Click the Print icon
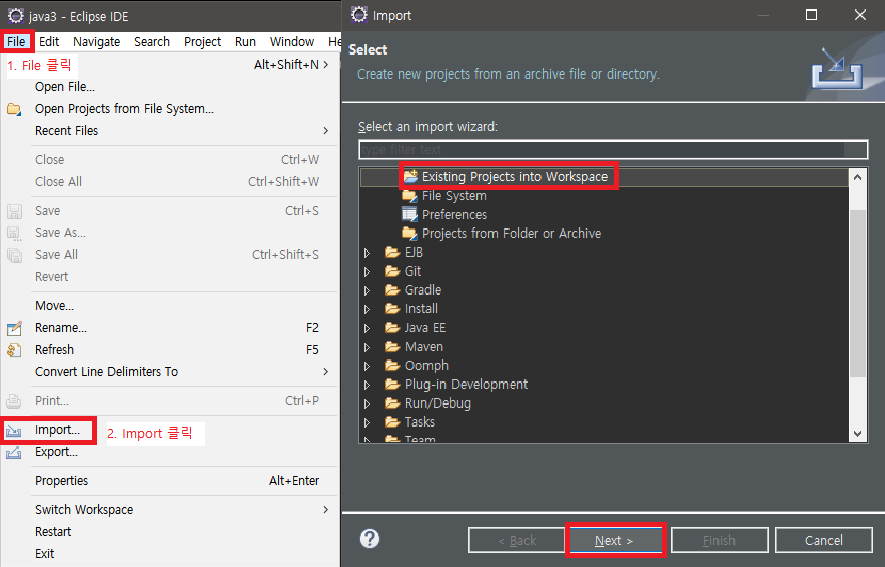 point(14,401)
